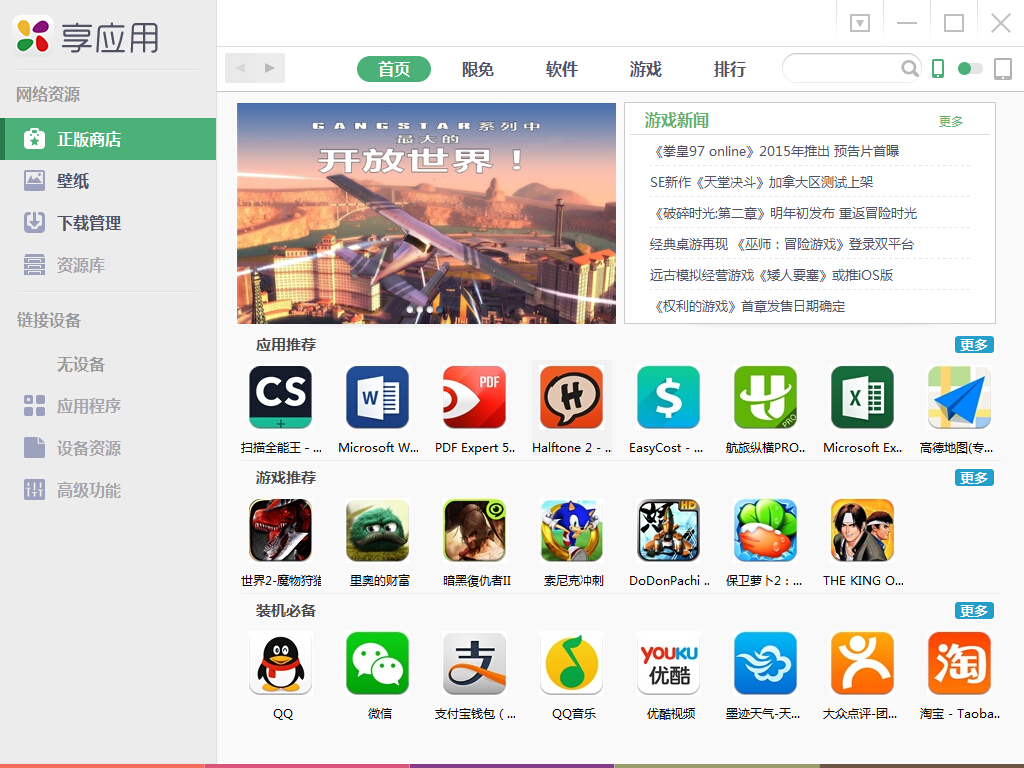Open the QQ音乐 app icon

coord(571,664)
